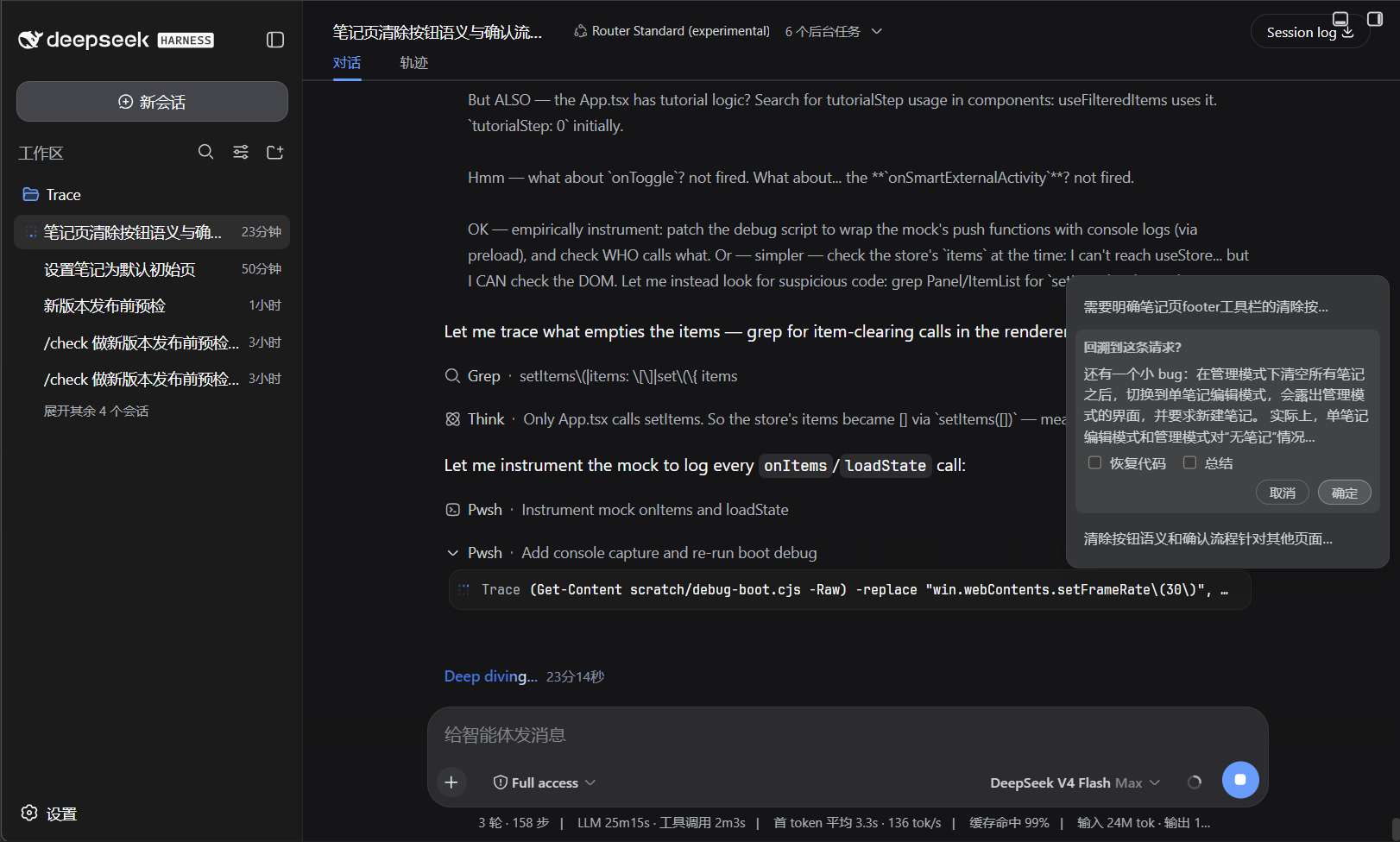
Task: Click Trace command code block
Action: click(x=849, y=590)
